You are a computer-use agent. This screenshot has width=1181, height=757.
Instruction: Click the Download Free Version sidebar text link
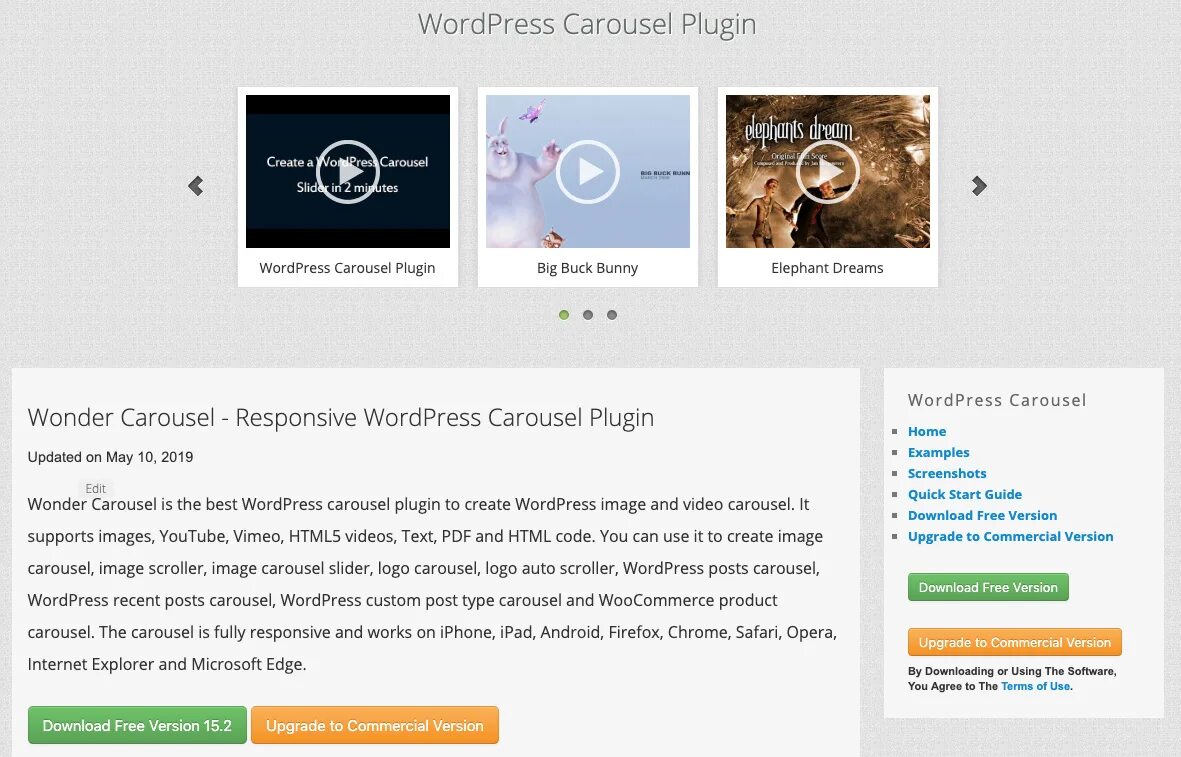coord(982,515)
